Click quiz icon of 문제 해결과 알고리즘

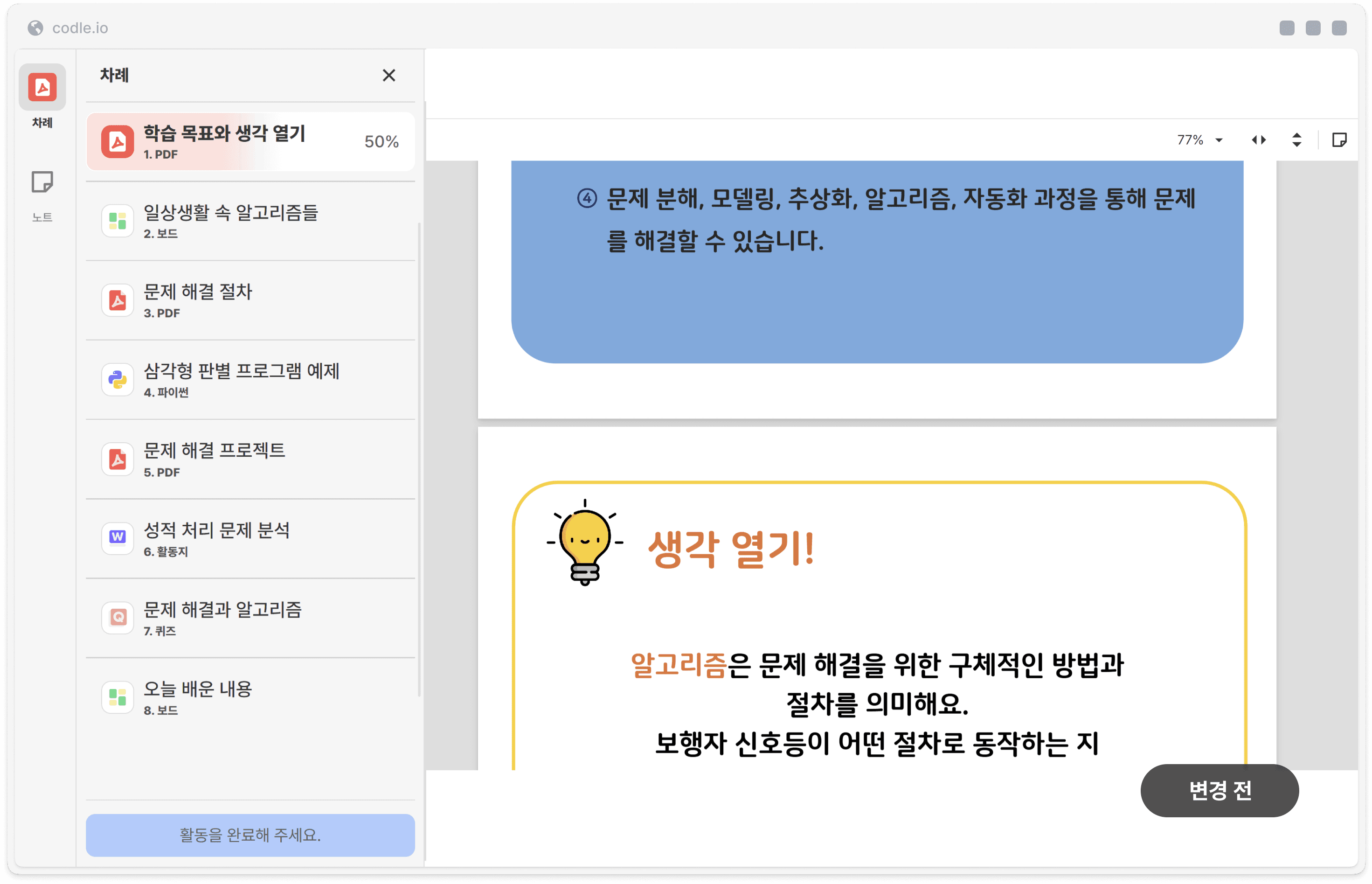tap(118, 617)
